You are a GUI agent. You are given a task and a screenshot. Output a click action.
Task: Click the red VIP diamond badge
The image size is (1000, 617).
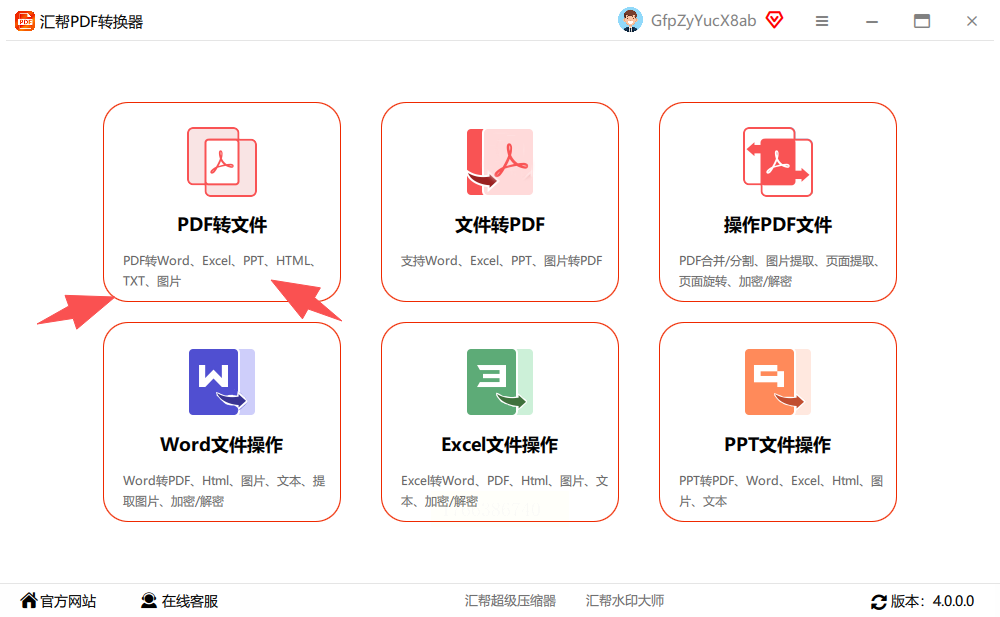tap(774, 20)
